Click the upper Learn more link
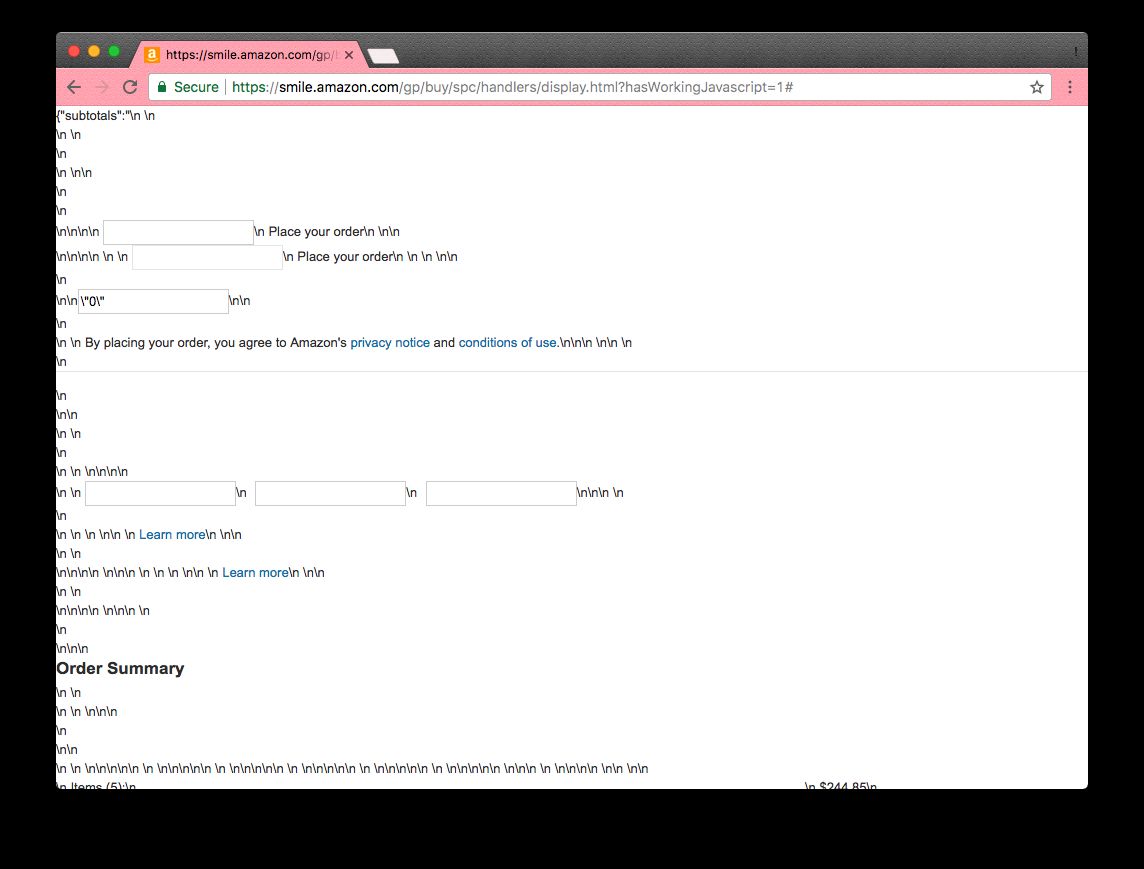This screenshot has width=1144, height=869. click(171, 535)
